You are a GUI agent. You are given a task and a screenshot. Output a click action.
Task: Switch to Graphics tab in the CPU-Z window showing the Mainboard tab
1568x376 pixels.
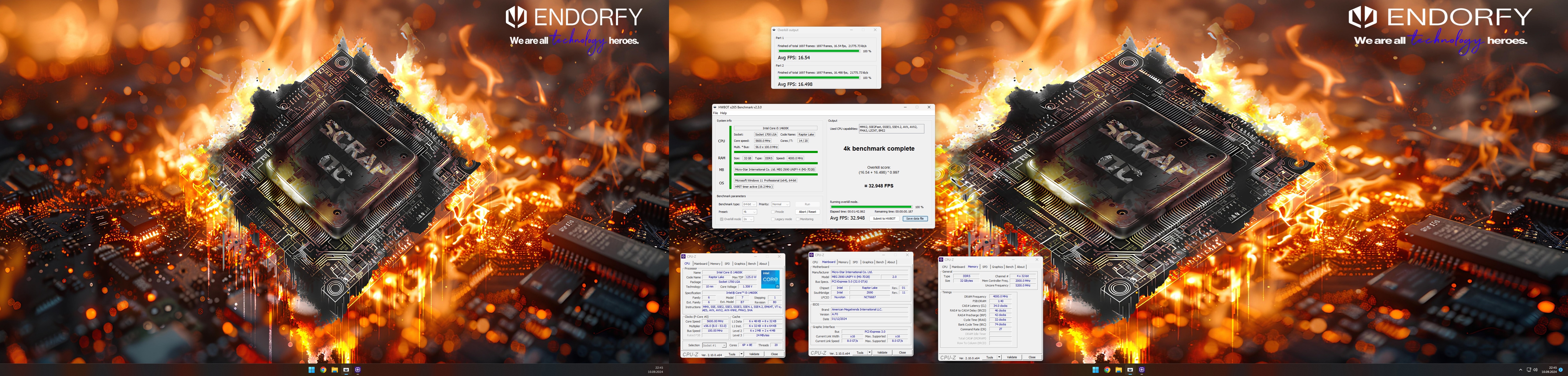pos(868,262)
